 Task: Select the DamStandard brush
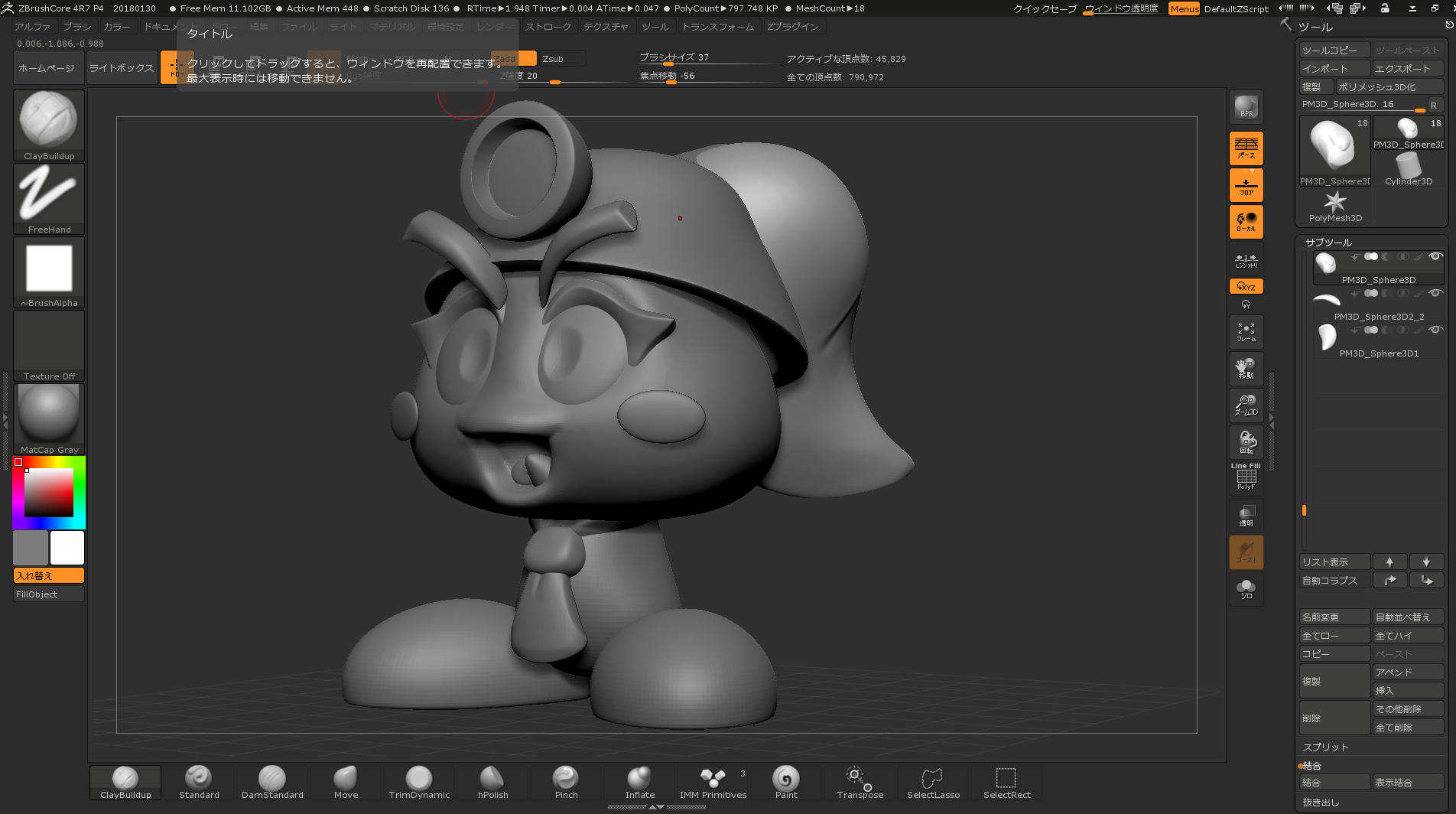[272, 782]
